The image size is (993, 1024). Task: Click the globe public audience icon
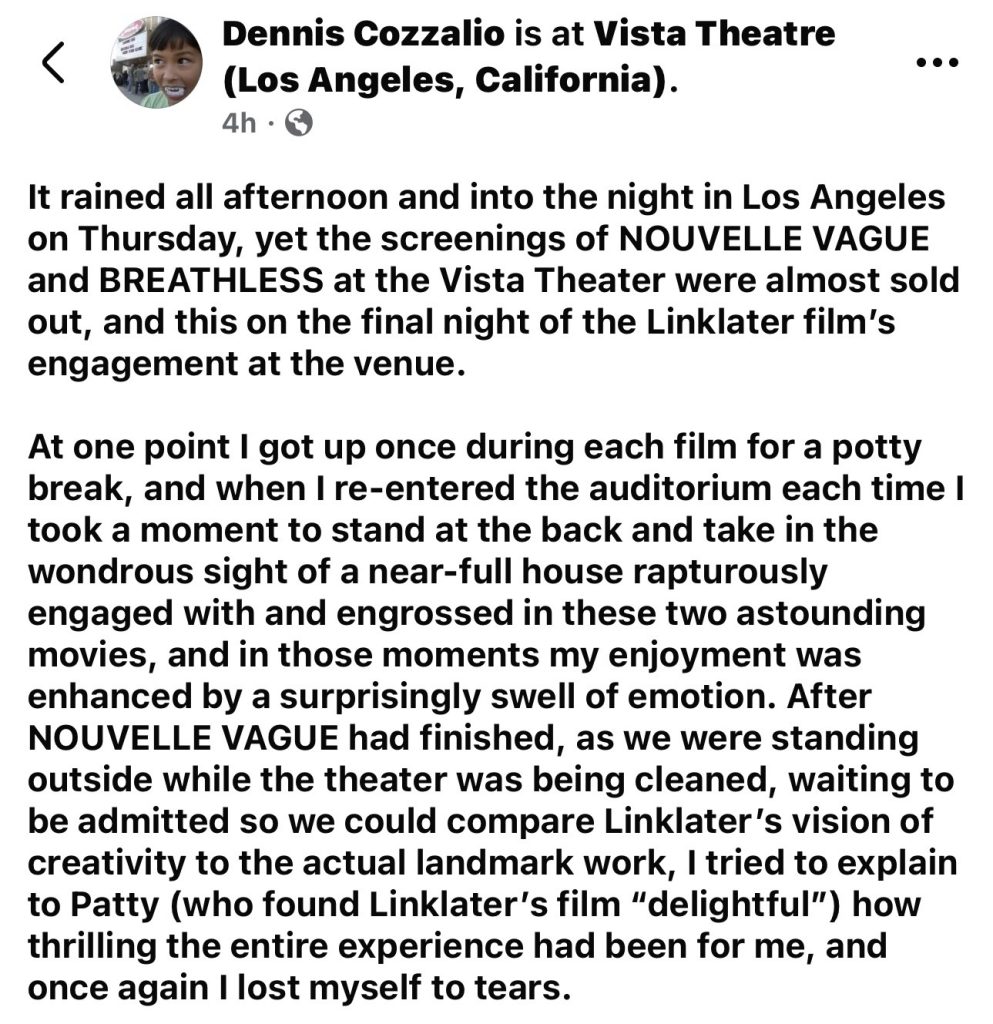(x=298, y=123)
